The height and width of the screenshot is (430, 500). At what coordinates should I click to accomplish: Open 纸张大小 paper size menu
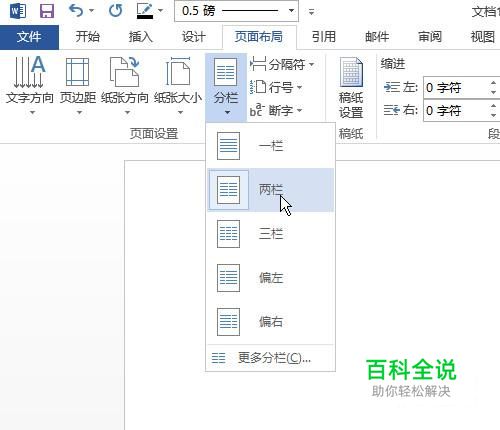coord(178,86)
